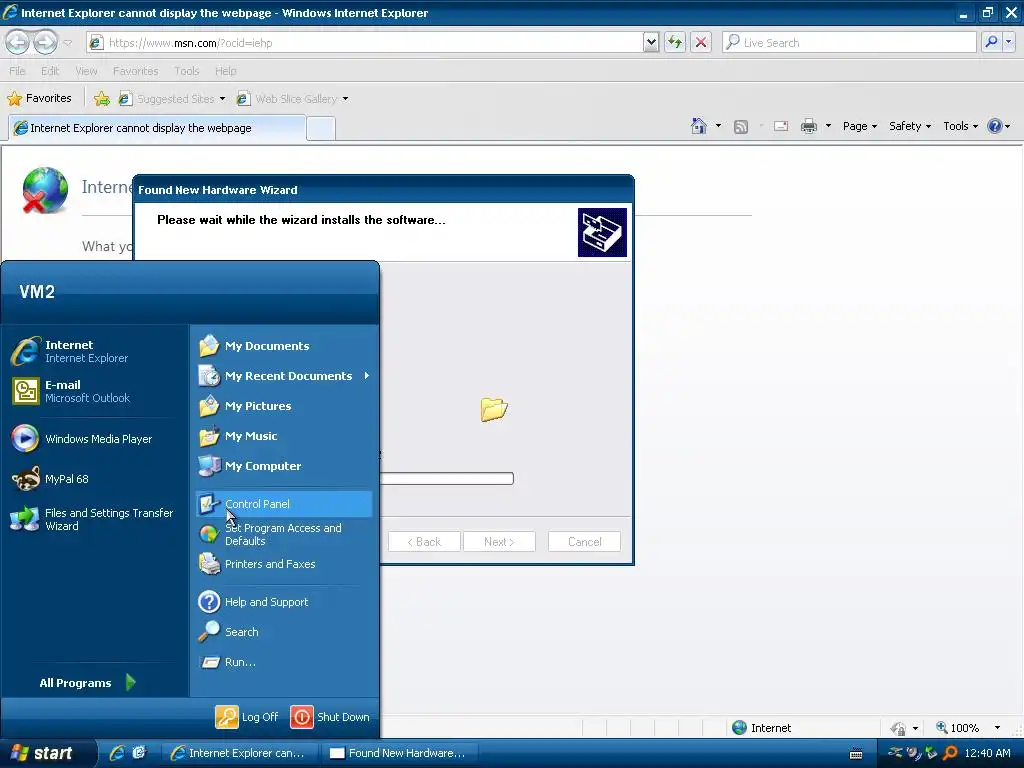Screen dimensions: 1024x768
Task: Click the Internet security zone indicator
Action: click(761, 728)
